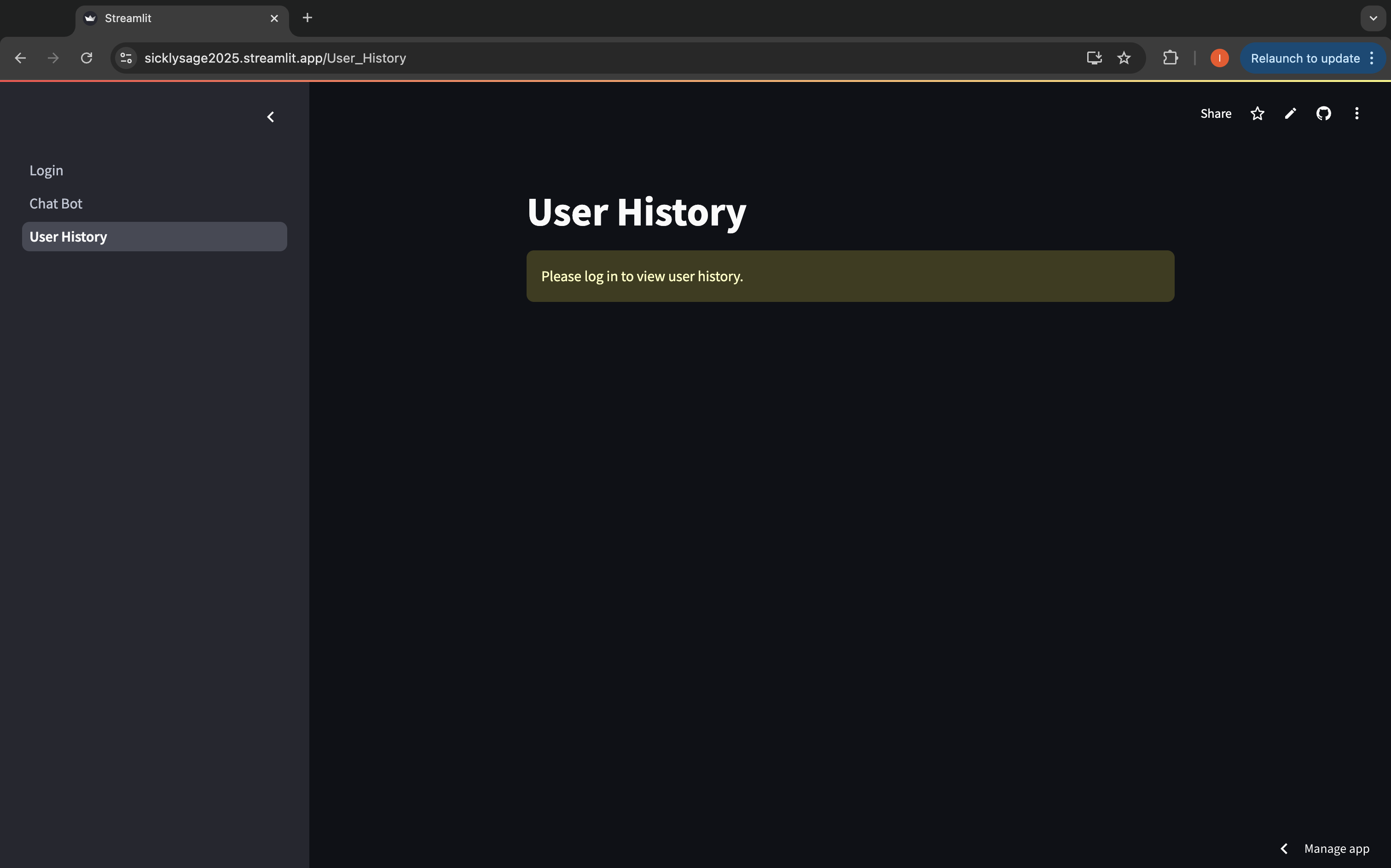This screenshot has height=868, width=1391.
Task: Bookmark this page with star icon
Action: point(1124,58)
